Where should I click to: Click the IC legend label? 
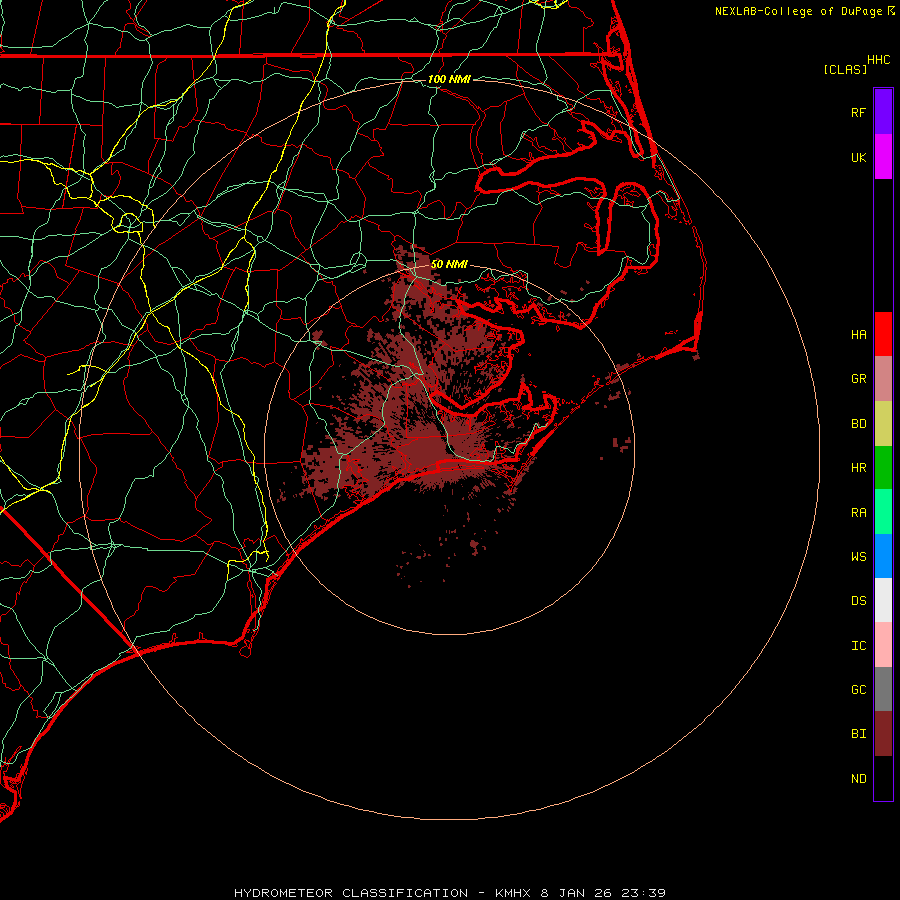[x=858, y=646]
